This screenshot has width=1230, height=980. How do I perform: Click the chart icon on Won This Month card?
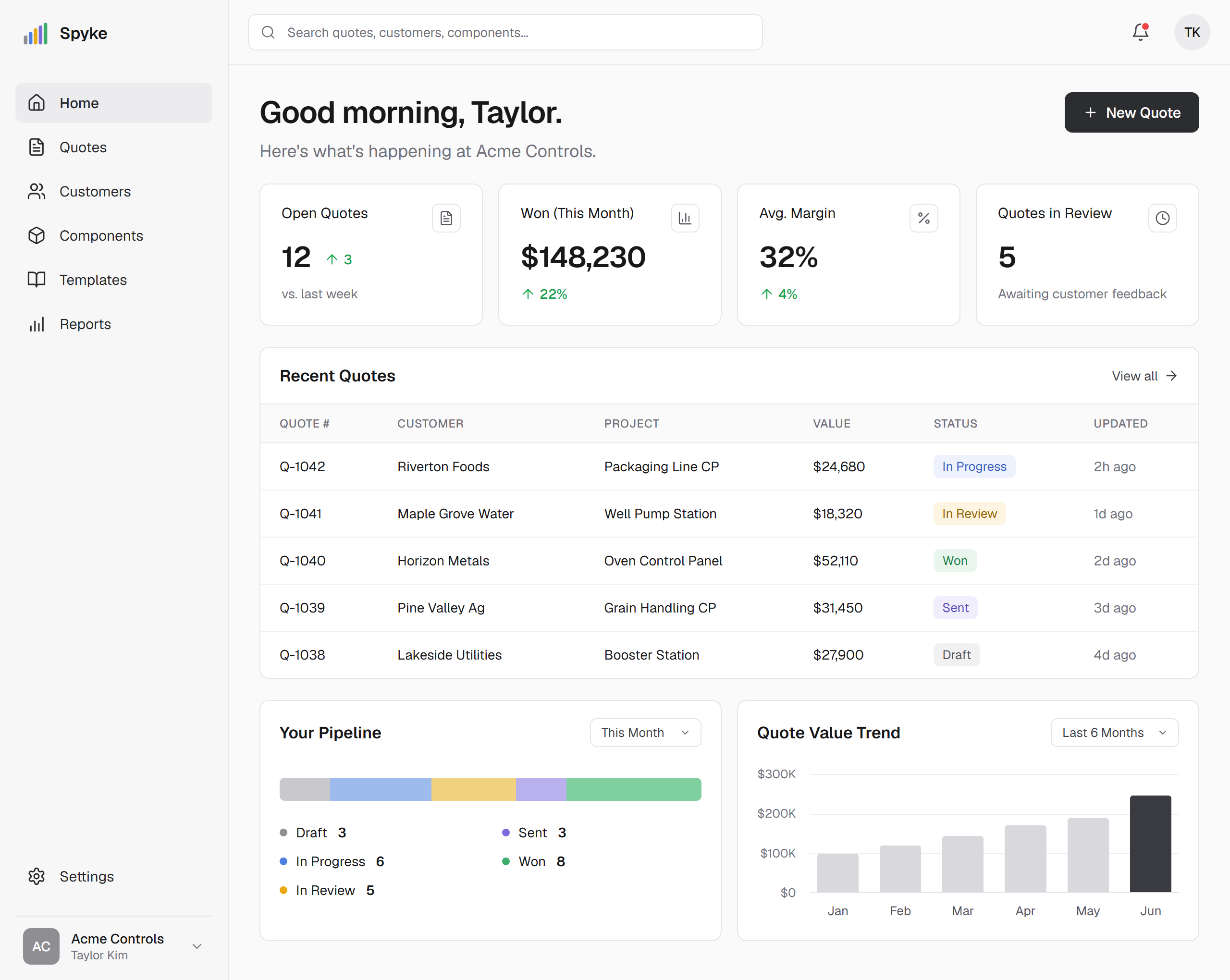(685, 218)
